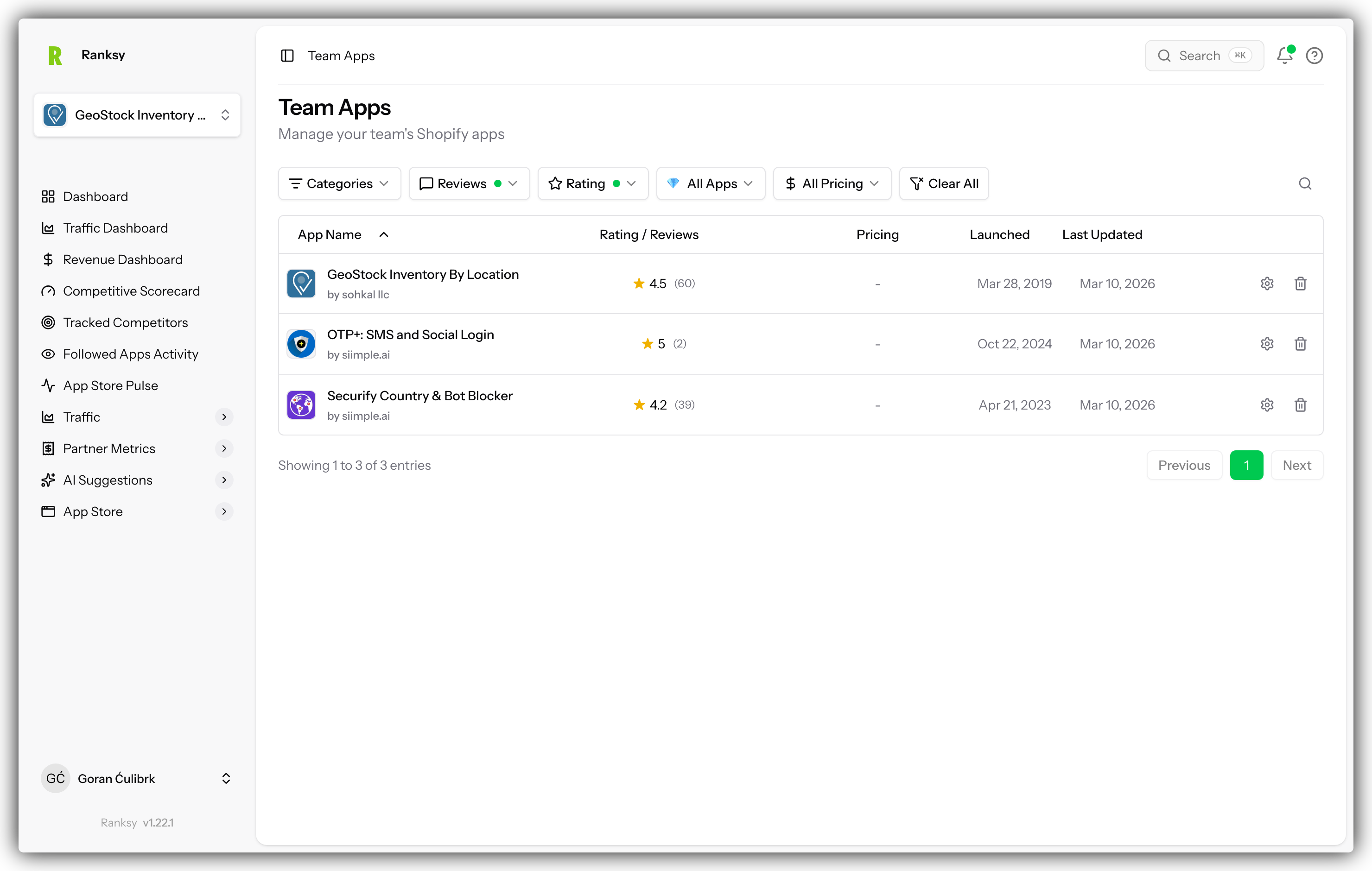Screen dimensions: 1372x871
Task: Open the Categories filter dropdown
Action: click(340, 183)
